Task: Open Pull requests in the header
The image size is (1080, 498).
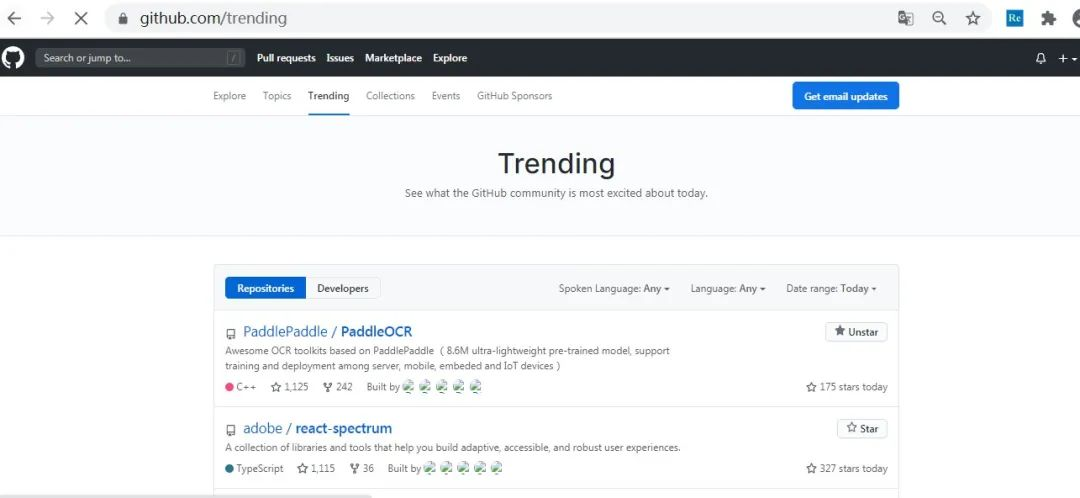Action: point(286,58)
